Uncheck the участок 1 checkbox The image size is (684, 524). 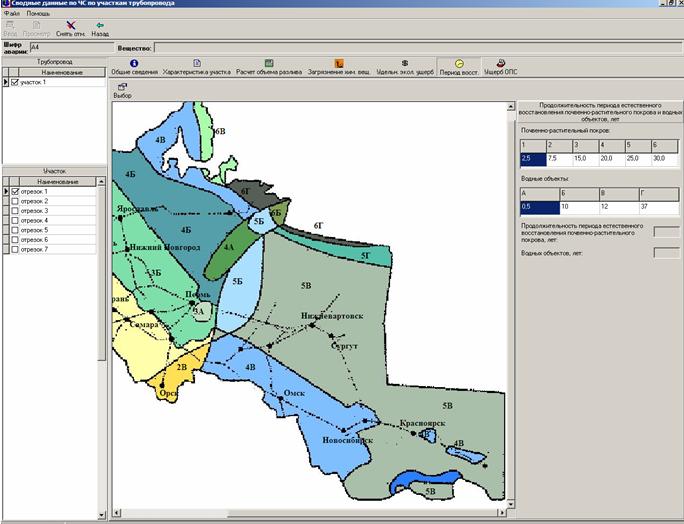14,82
